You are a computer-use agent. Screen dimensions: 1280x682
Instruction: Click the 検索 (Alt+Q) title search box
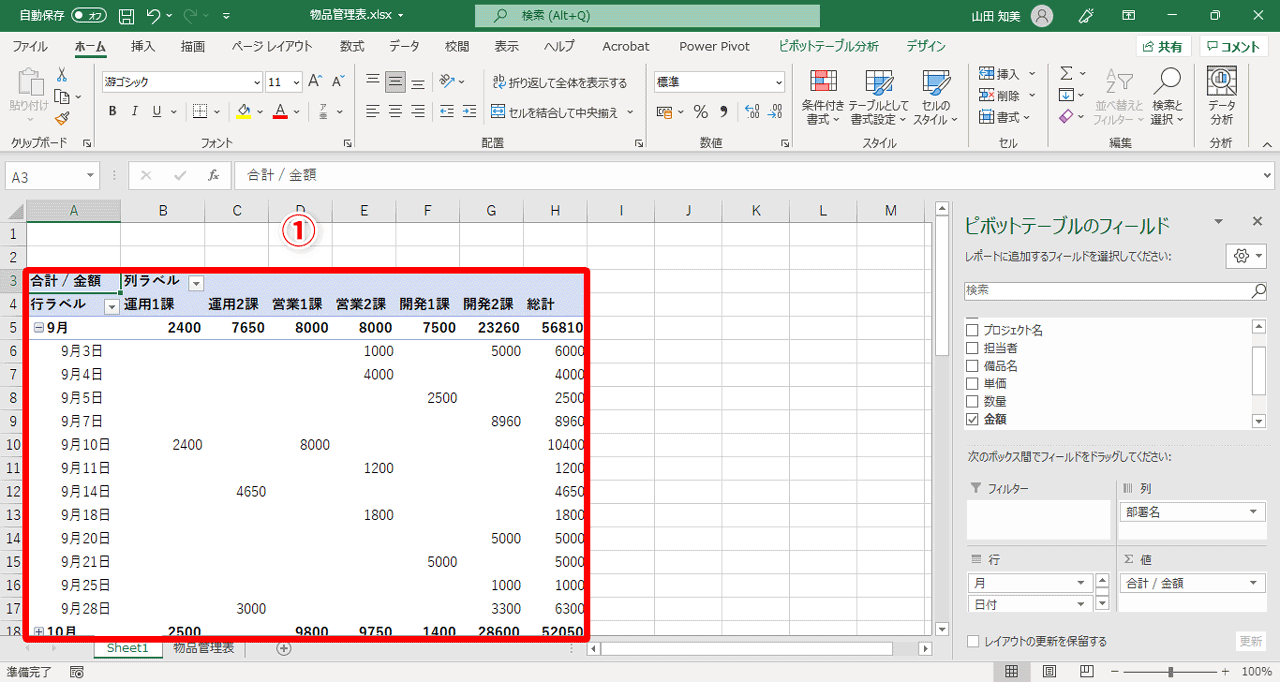pyautogui.click(x=647, y=16)
